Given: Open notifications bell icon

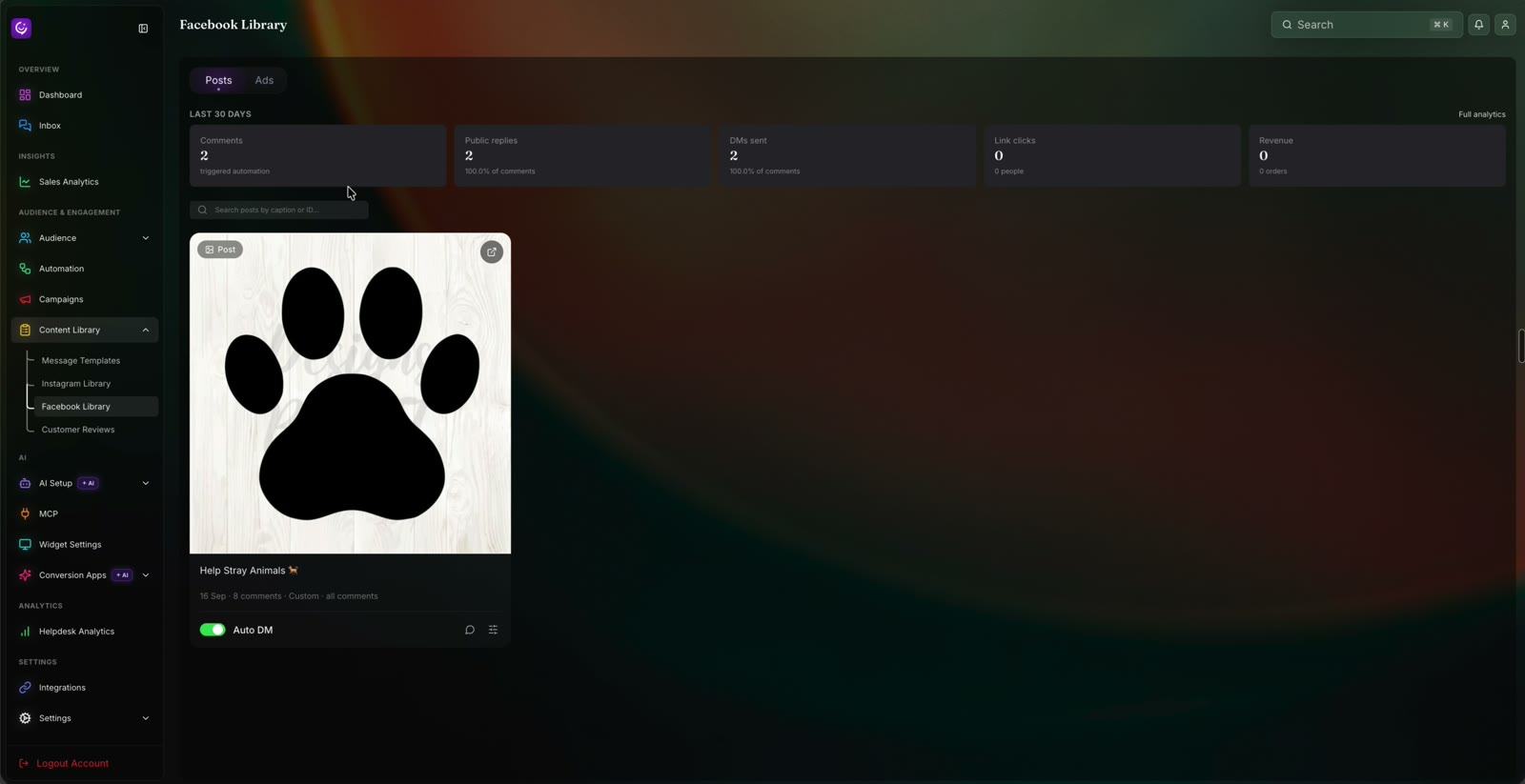Looking at the screenshot, I should (x=1478, y=25).
